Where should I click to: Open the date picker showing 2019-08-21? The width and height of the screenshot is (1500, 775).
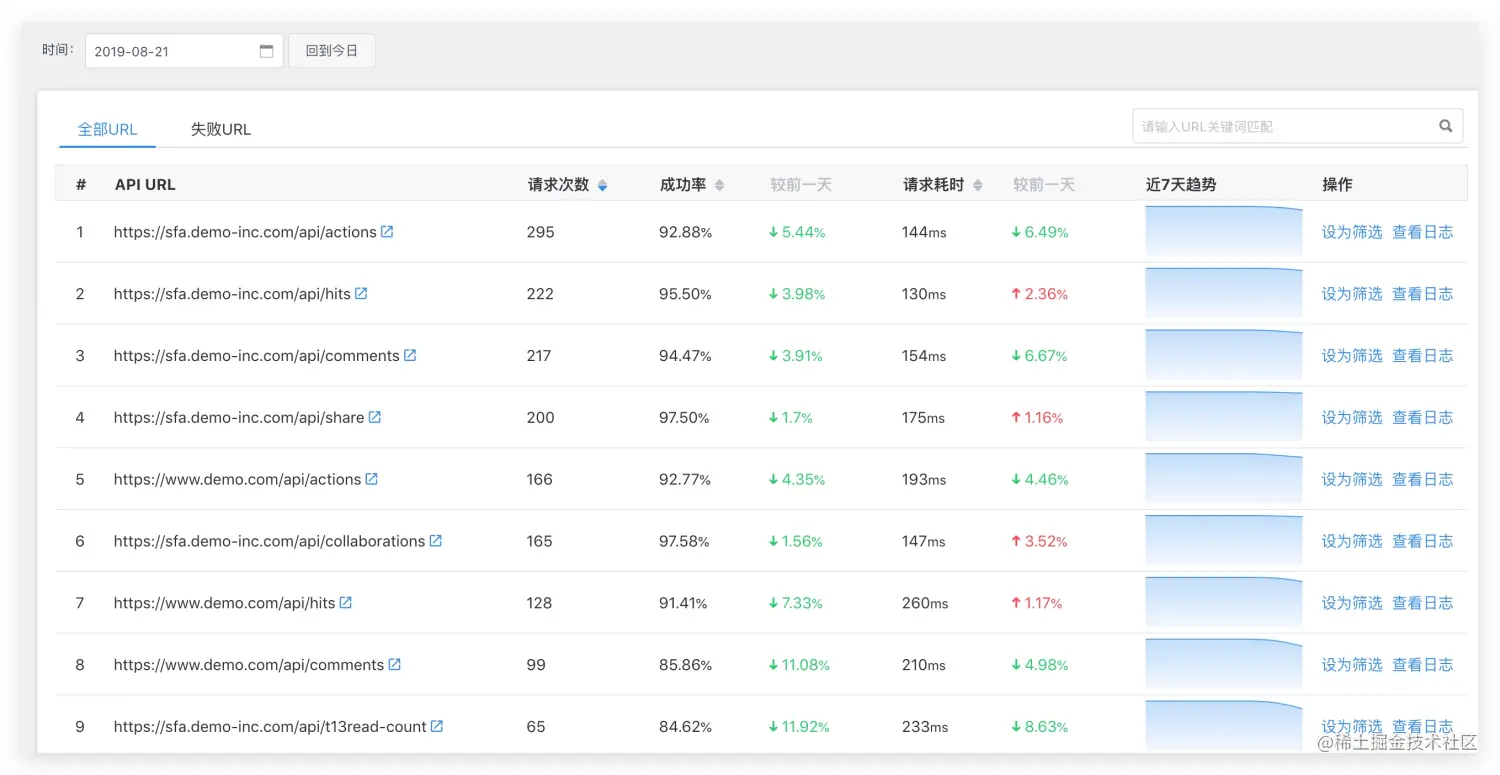[184, 51]
